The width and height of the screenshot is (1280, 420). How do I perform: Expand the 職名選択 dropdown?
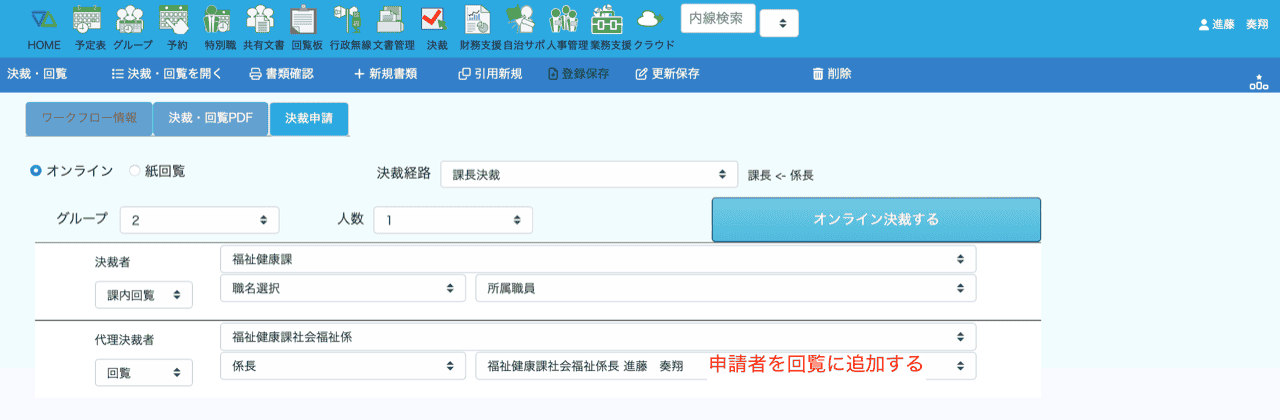click(342, 288)
